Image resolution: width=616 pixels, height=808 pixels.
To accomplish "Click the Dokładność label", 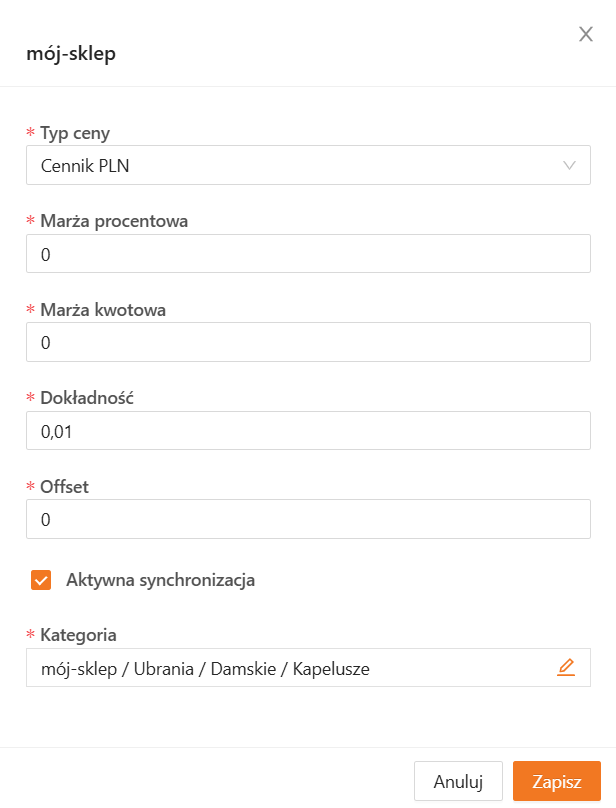I will pos(87,398).
